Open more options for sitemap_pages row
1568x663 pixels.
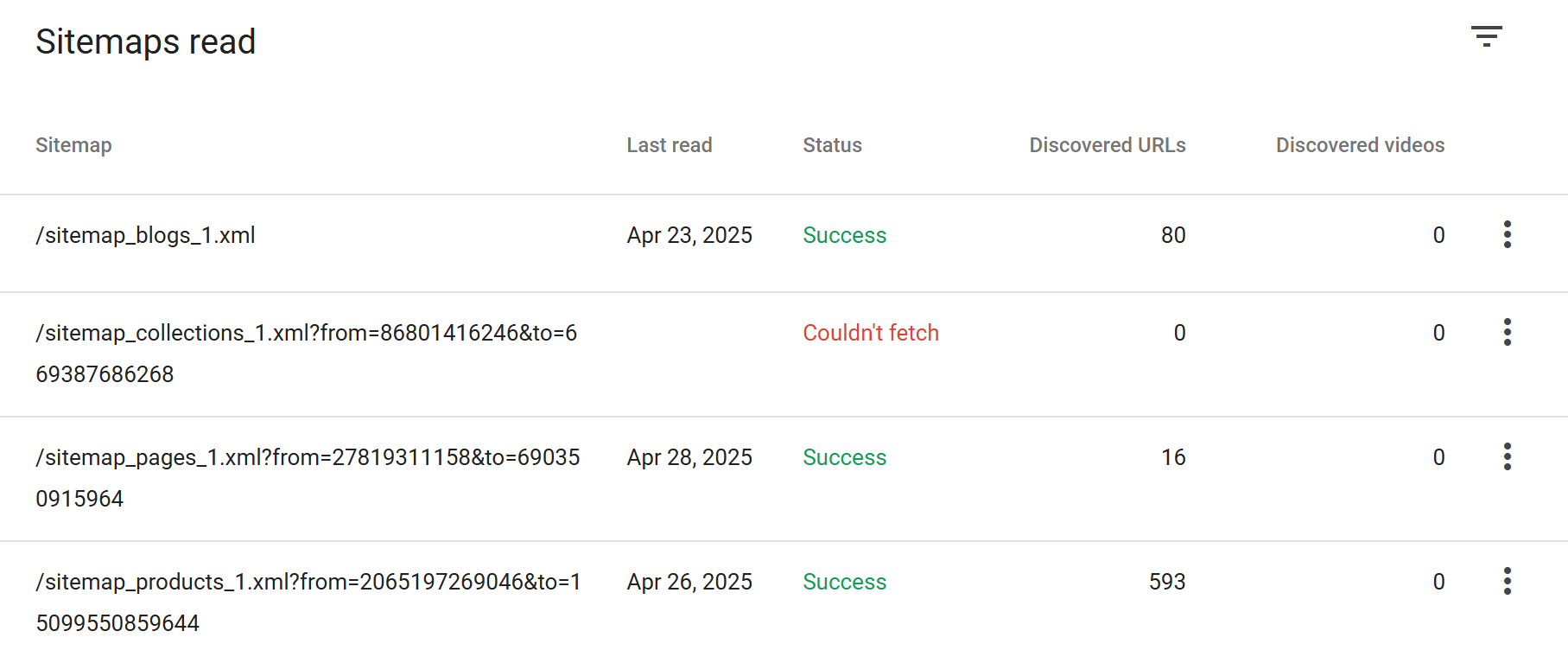tap(1507, 456)
